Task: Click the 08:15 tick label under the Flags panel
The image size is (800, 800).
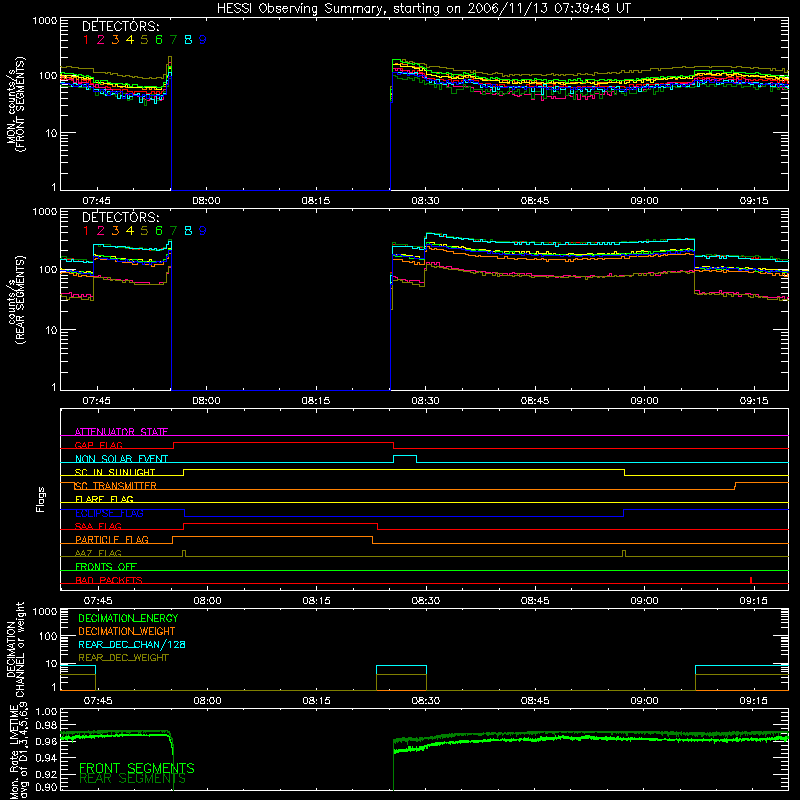Action: tap(316, 601)
